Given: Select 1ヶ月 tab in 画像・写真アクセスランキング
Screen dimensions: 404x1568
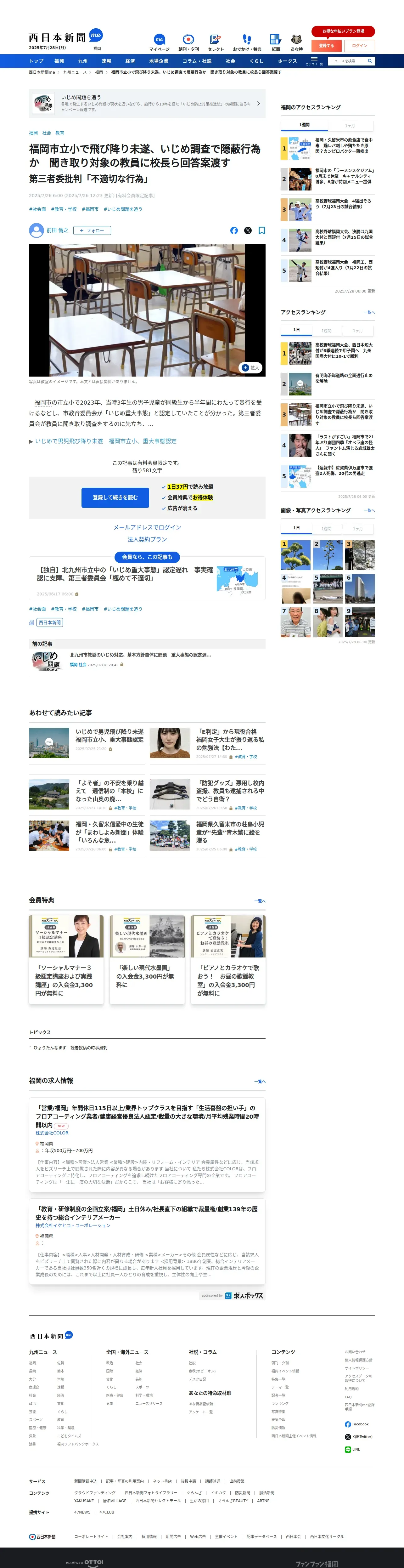Looking at the screenshot, I should tap(358, 529).
